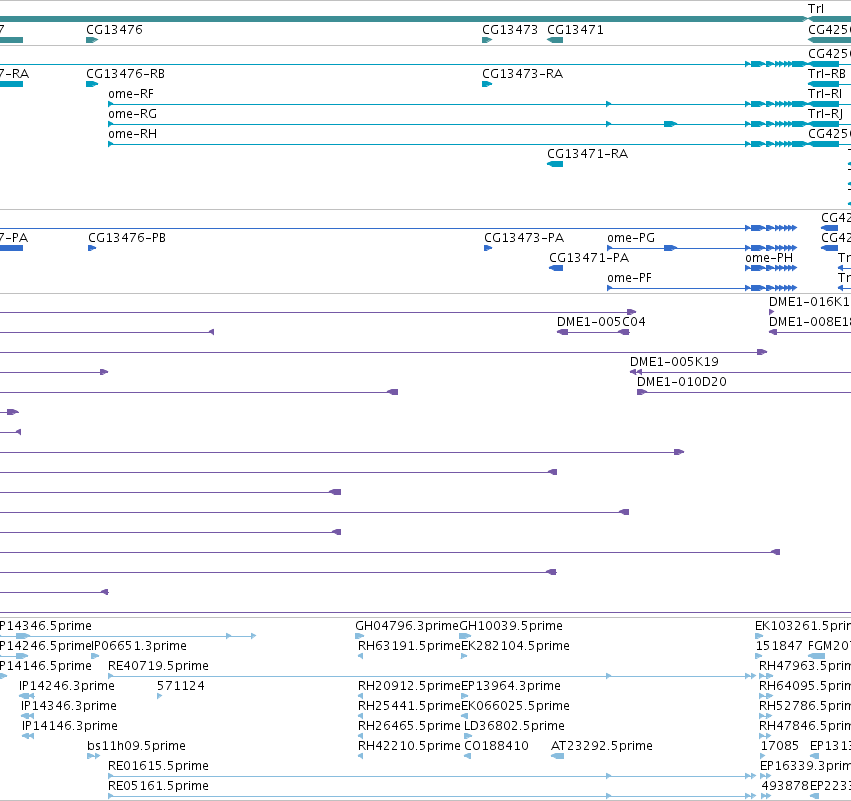Image resolution: width=851 pixels, height=801 pixels.
Task: Click the 571124 feature label
Action: 181,686
